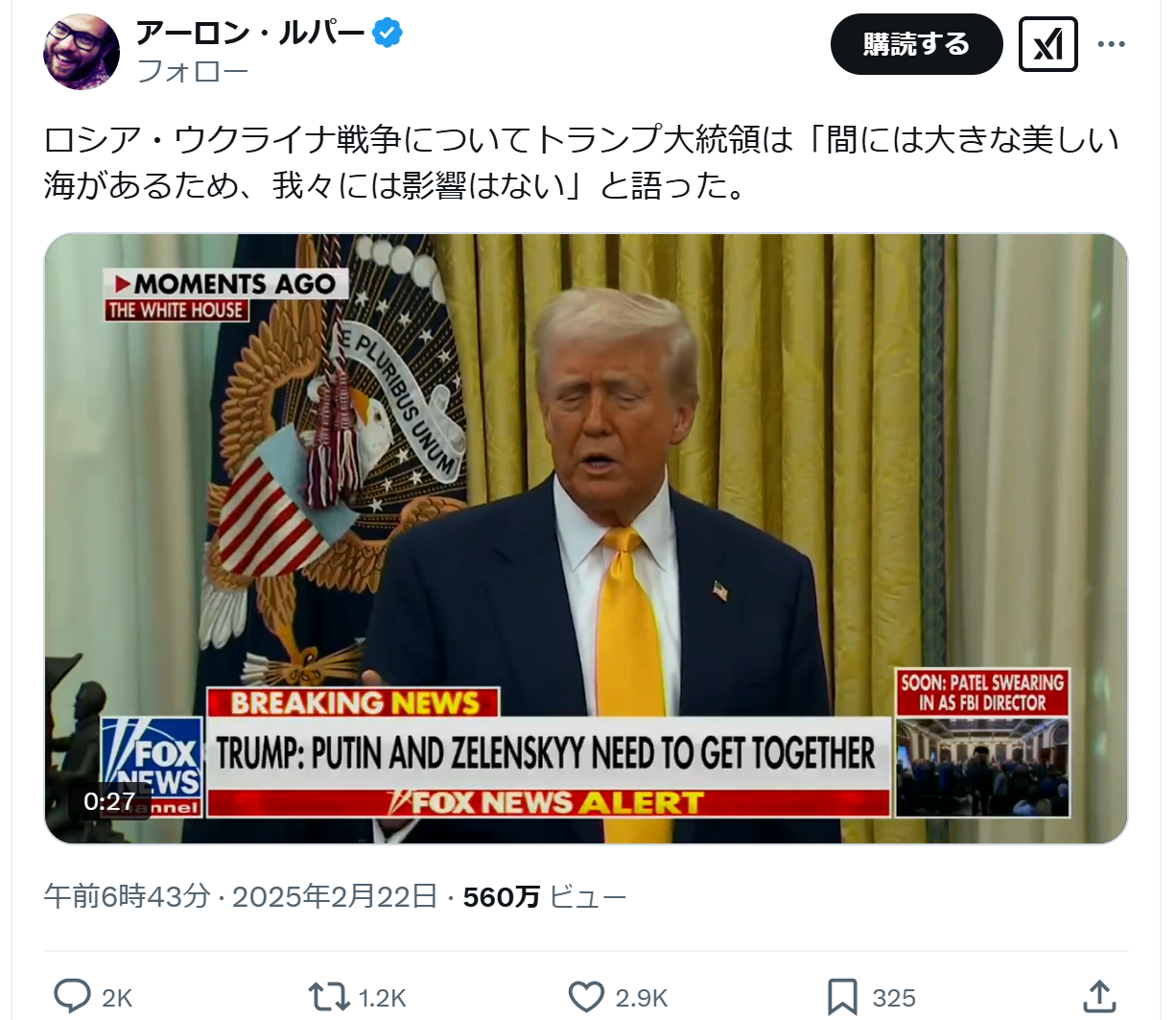The height and width of the screenshot is (1020, 1176).
Task: Click the 購読する subscribe button
Action: pos(916,44)
